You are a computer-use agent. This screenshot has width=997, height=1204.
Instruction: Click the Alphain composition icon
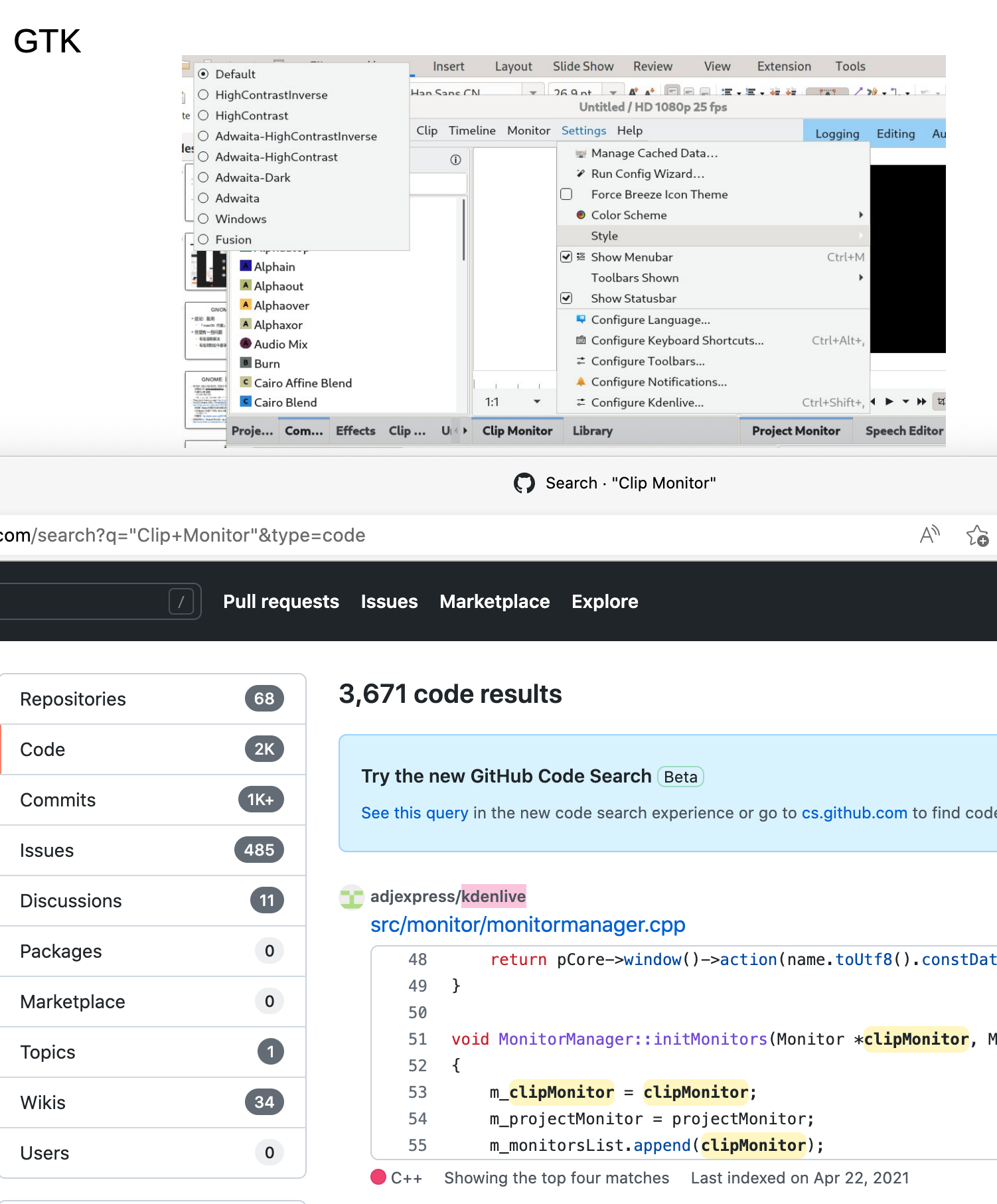(x=246, y=265)
